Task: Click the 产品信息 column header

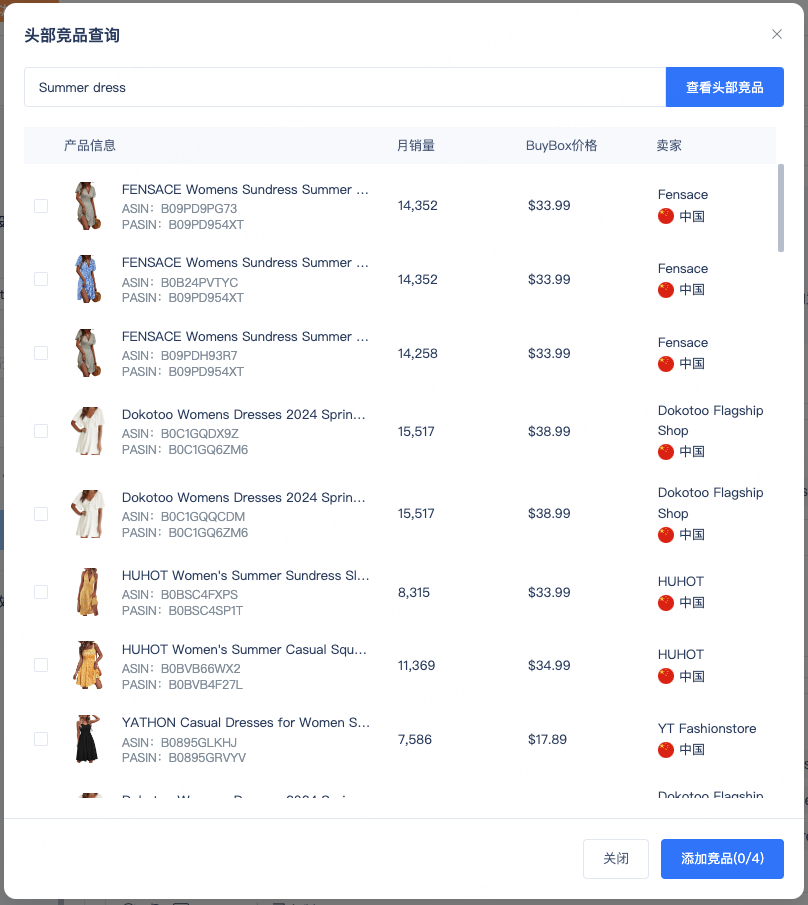Action: [89, 145]
